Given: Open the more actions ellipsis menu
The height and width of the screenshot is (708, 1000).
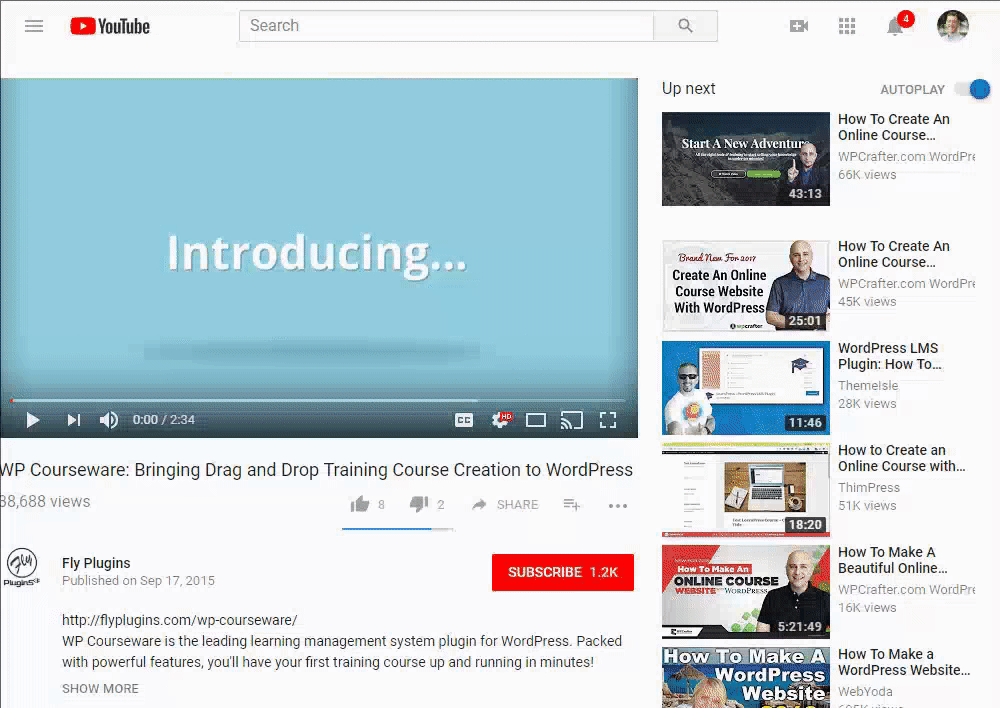Looking at the screenshot, I should (x=617, y=505).
